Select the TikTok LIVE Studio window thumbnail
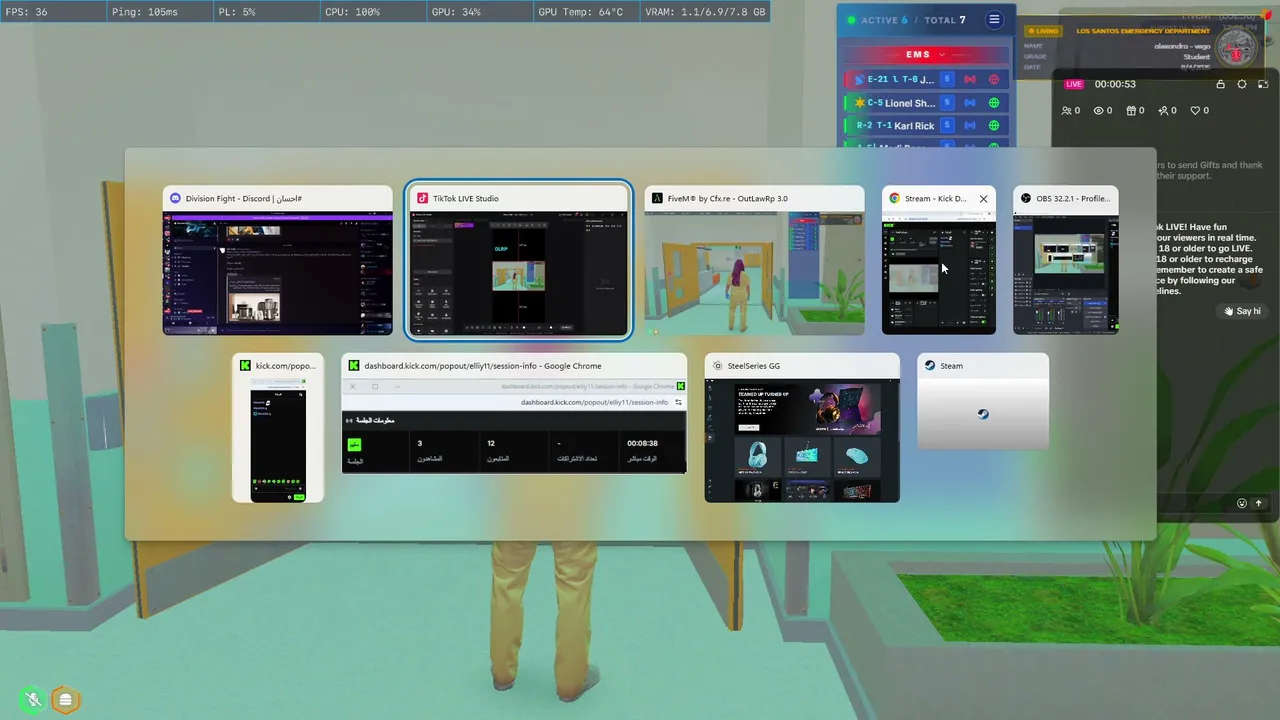The image size is (1280, 720). coord(518,260)
